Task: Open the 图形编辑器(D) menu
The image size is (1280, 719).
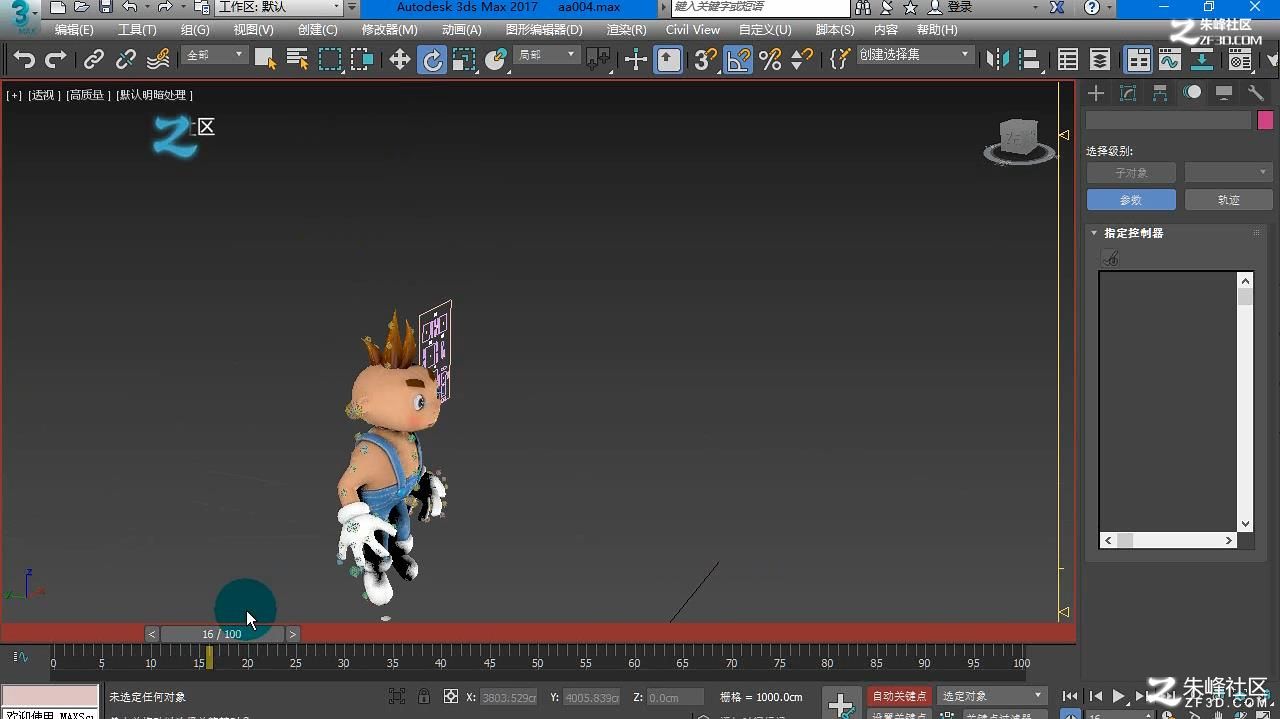Action: (544, 30)
